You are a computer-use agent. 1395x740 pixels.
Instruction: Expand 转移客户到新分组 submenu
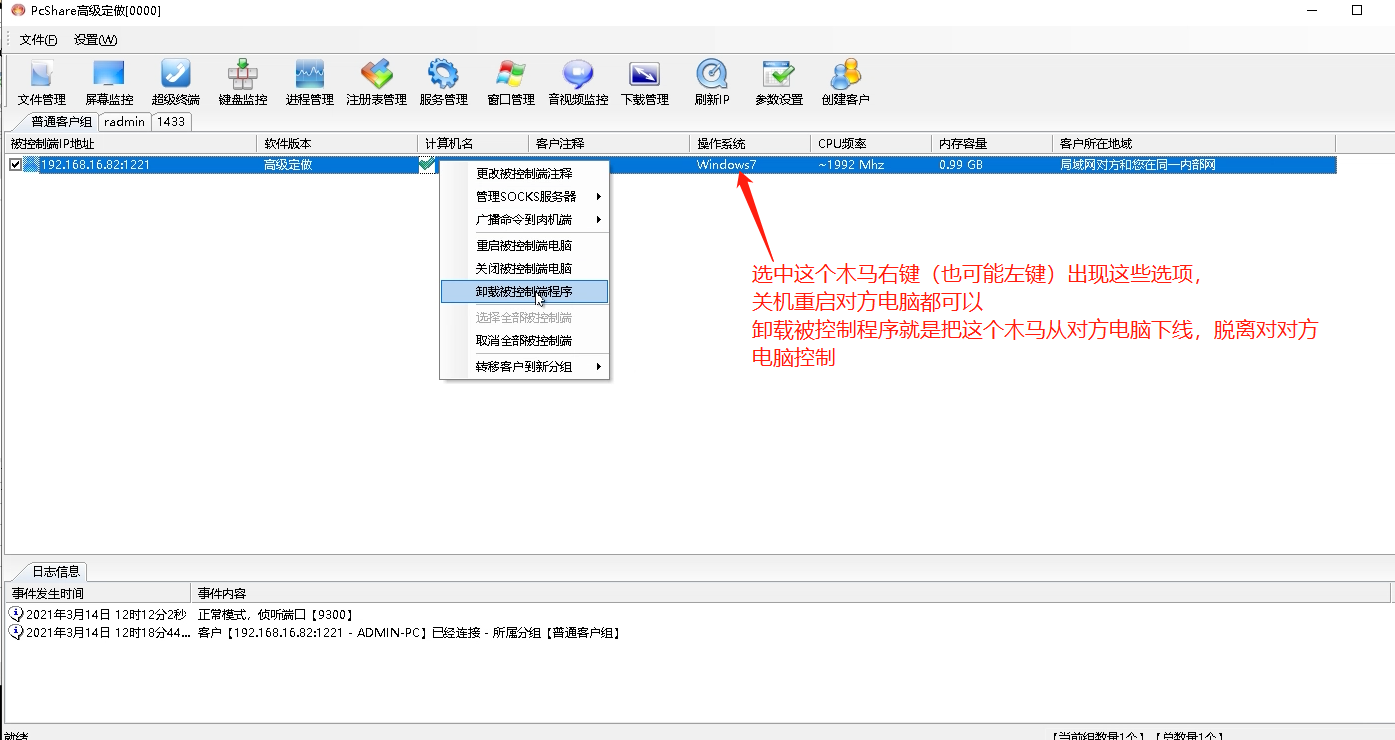[524, 367]
